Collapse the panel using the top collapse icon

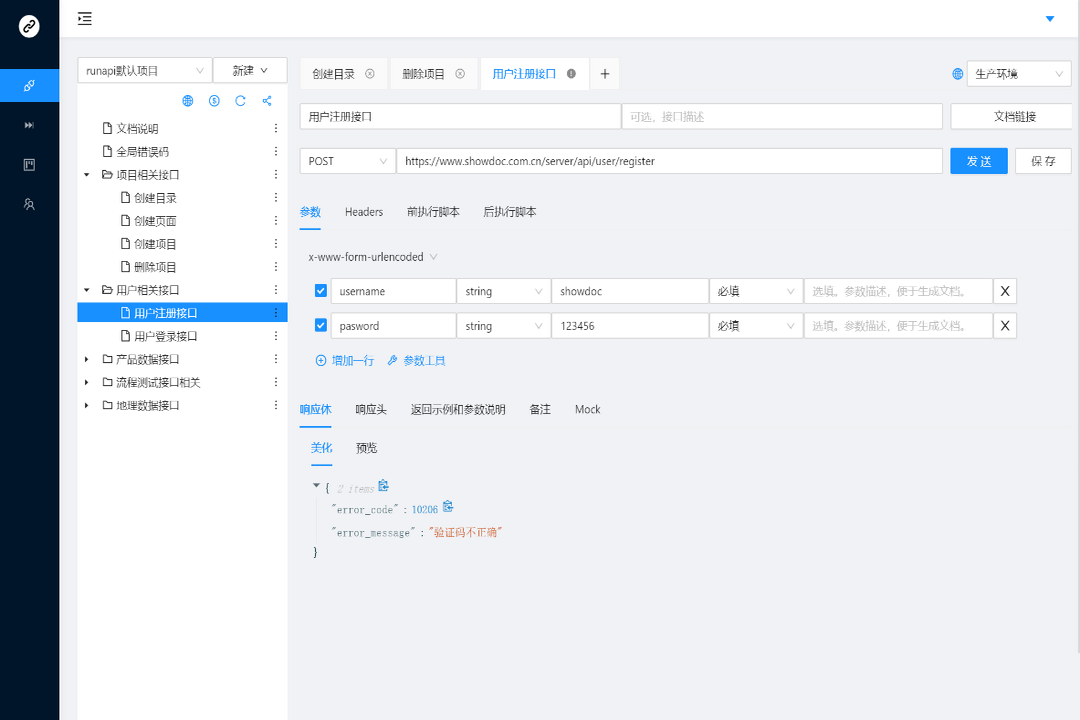coord(84,18)
